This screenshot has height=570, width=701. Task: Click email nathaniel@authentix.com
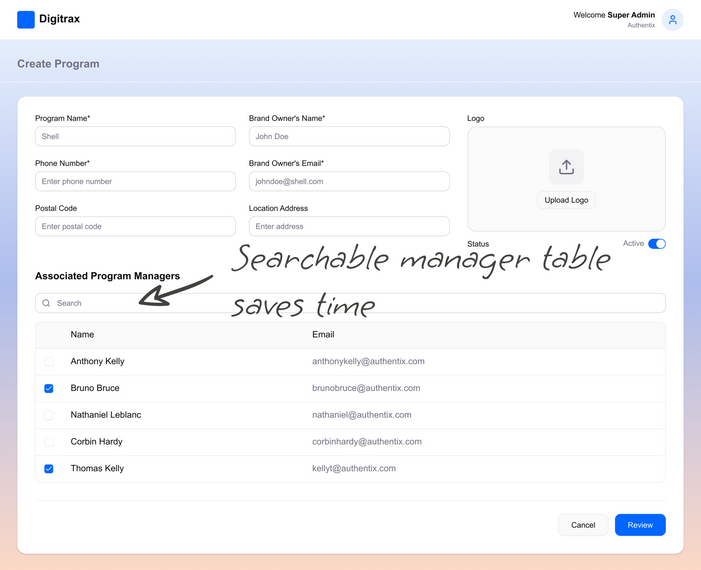362,415
